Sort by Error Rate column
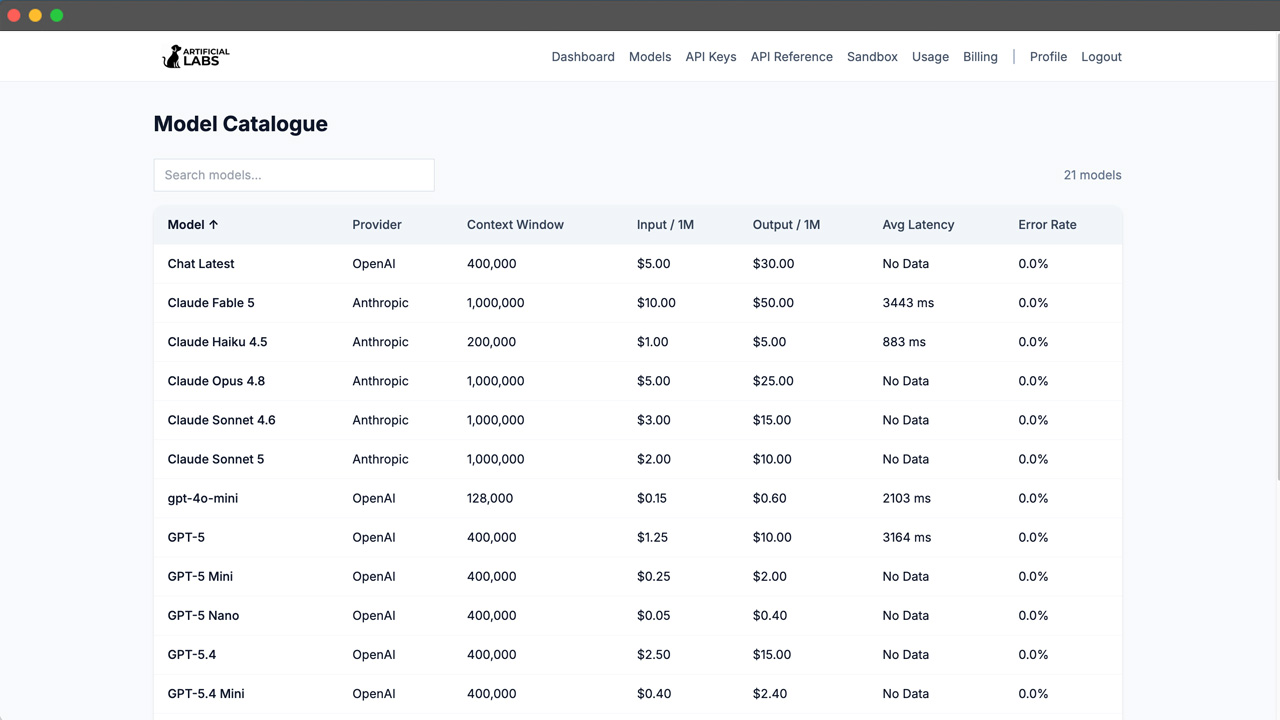This screenshot has width=1280, height=720. click(x=1047, y=225)
